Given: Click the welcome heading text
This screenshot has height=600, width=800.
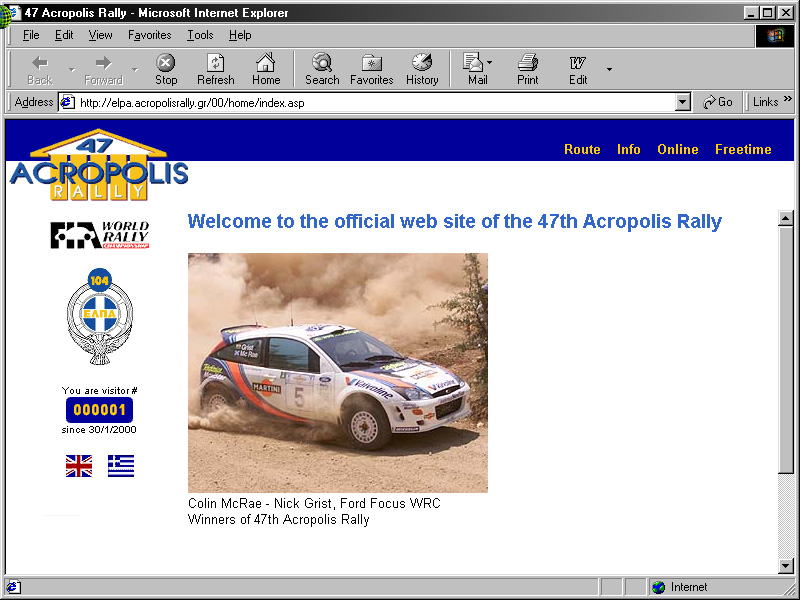Looking at the screenshot, I should click(x=455, y=221).
